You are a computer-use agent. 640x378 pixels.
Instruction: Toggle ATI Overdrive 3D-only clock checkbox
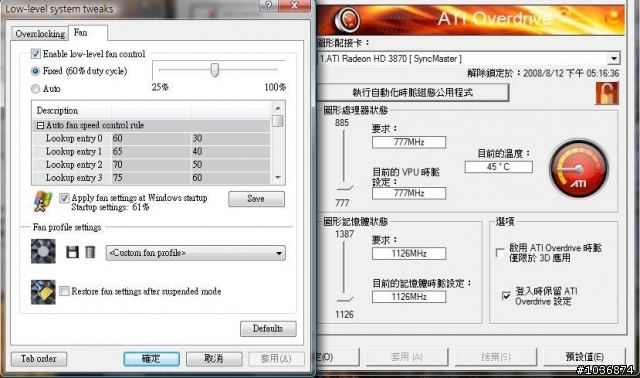(x=500, y=253)
